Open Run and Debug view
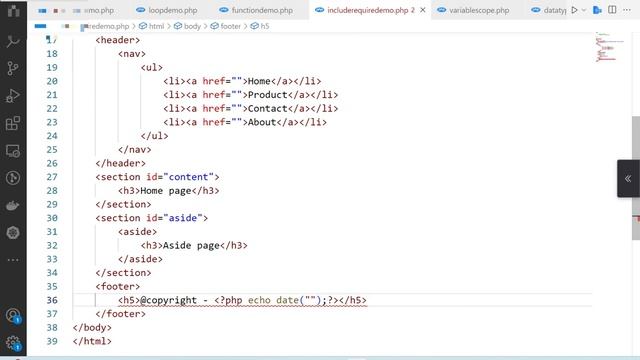This screenshot has height=360, width=640. [x=13, y=96]
